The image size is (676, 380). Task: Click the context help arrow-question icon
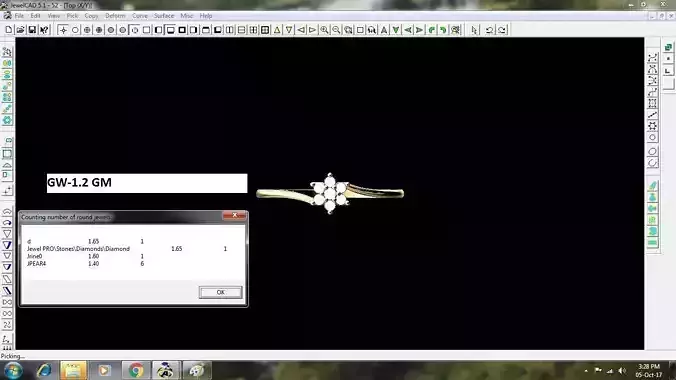(x=44, y=30)
